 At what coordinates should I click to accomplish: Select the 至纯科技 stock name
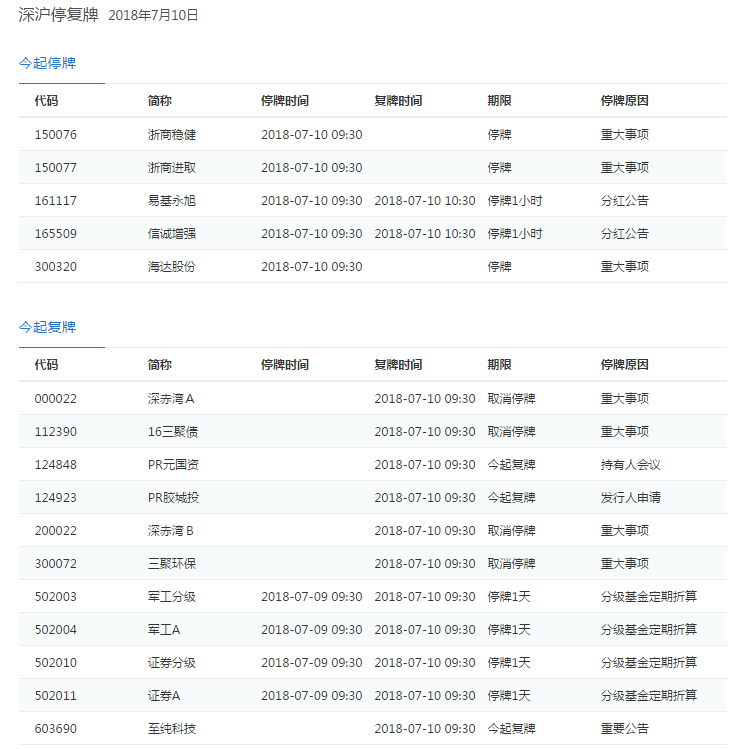tap(171, 729)
